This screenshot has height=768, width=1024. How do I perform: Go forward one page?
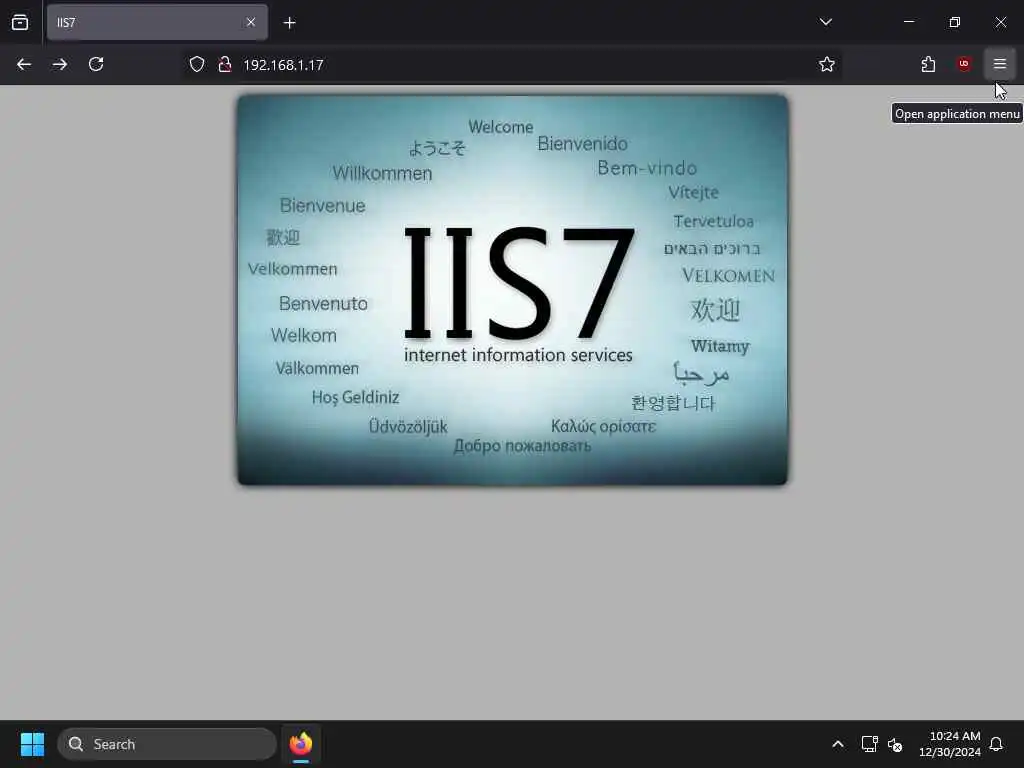[x=60, y=64]
